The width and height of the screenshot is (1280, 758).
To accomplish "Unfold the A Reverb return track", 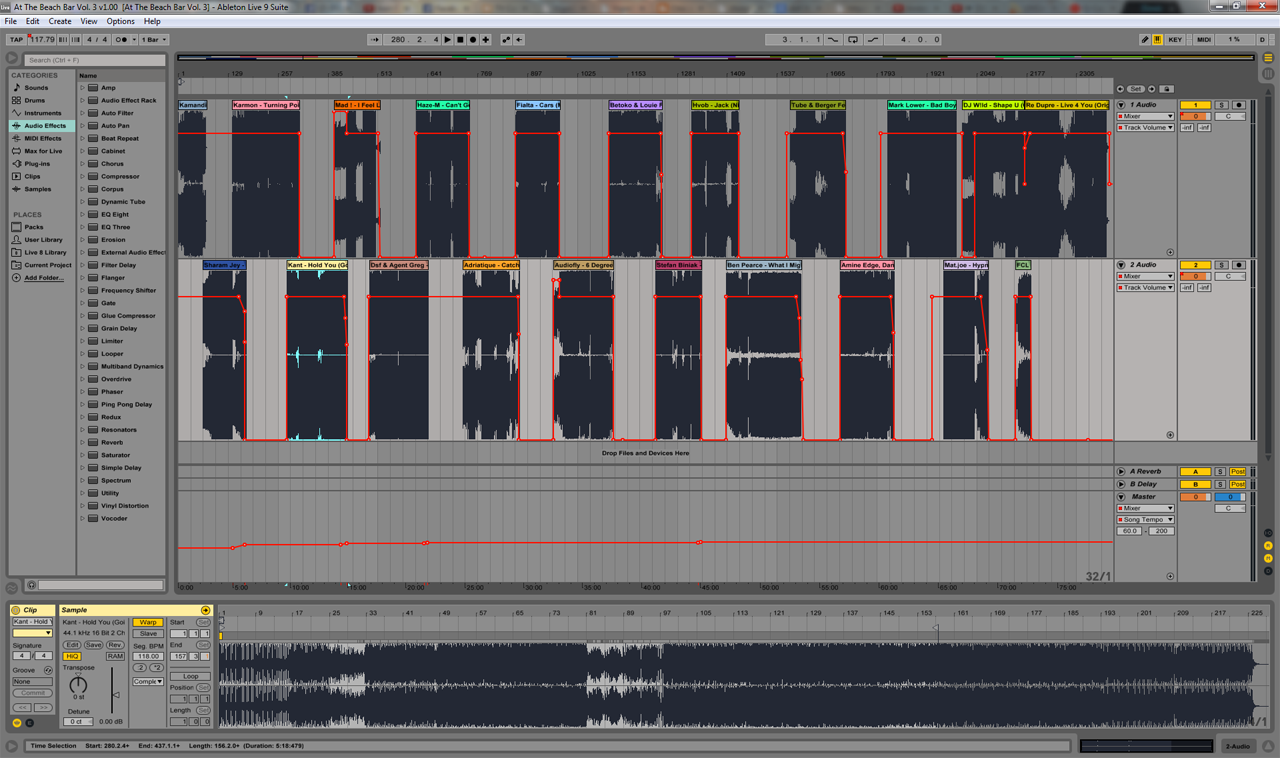I will click(1121, 472).
